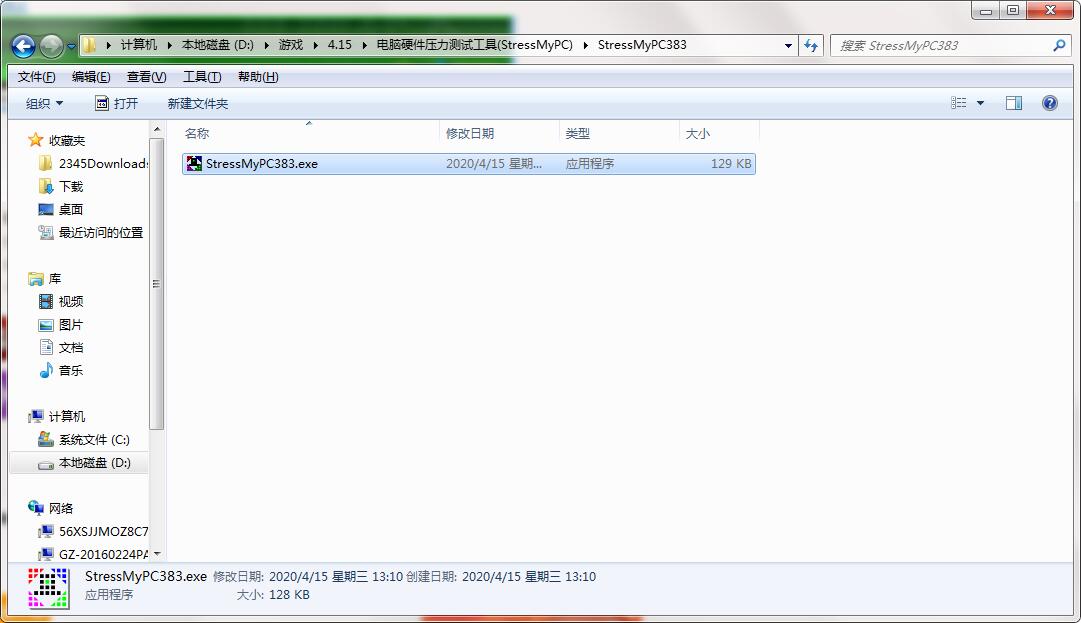The width and height of the screenshot is (1081, 623).
Task: Click the Forward navigation arrow
Action: [51, 46]
